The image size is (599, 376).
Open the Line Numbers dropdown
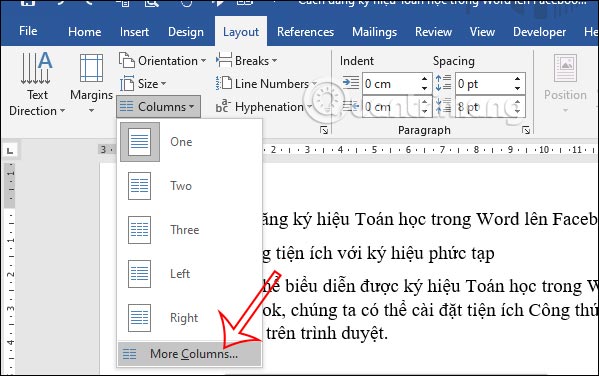pyautogui.click(x=266, y=84)
